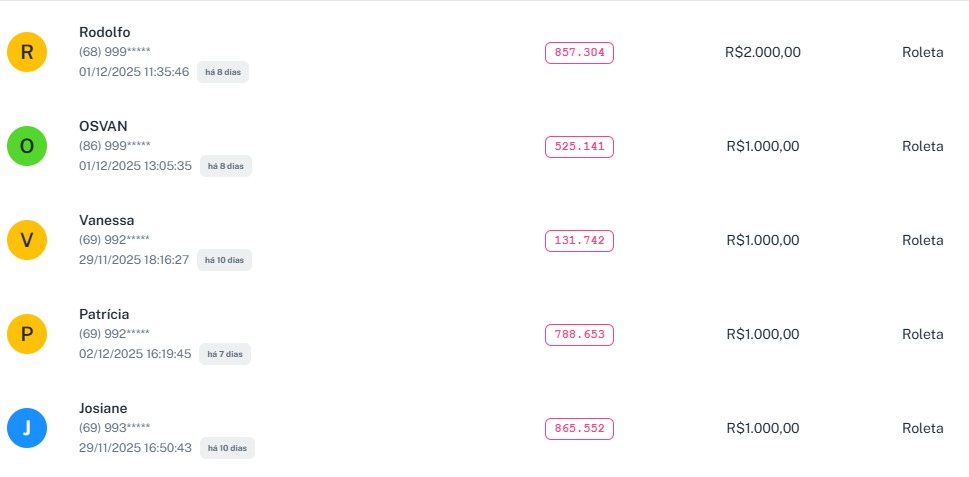Click the 'há 8 dias' tag beside Rodolfo's date
Viewport: 969px width, 477px height.
pos(222,72)
